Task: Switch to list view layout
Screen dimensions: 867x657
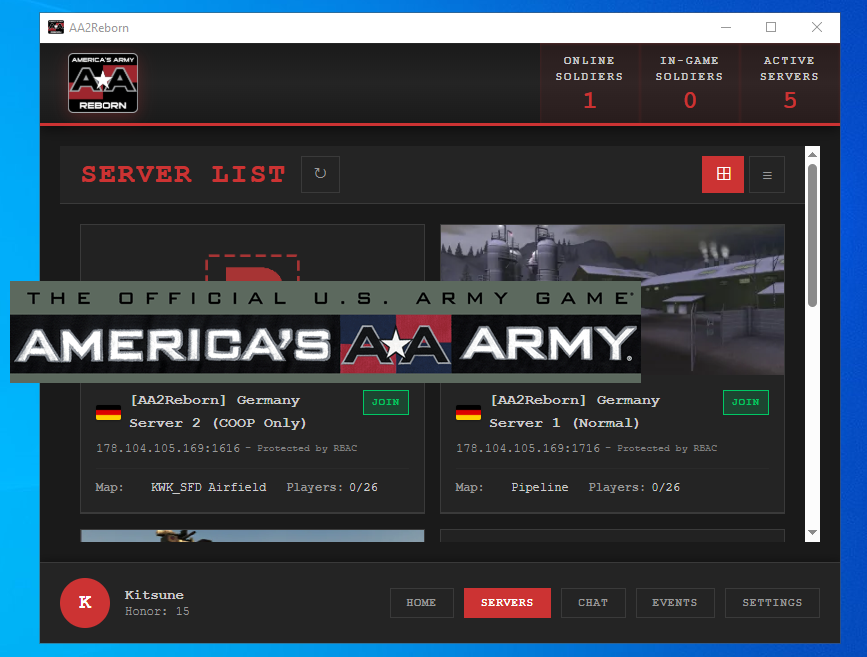Action: [767, 175]
